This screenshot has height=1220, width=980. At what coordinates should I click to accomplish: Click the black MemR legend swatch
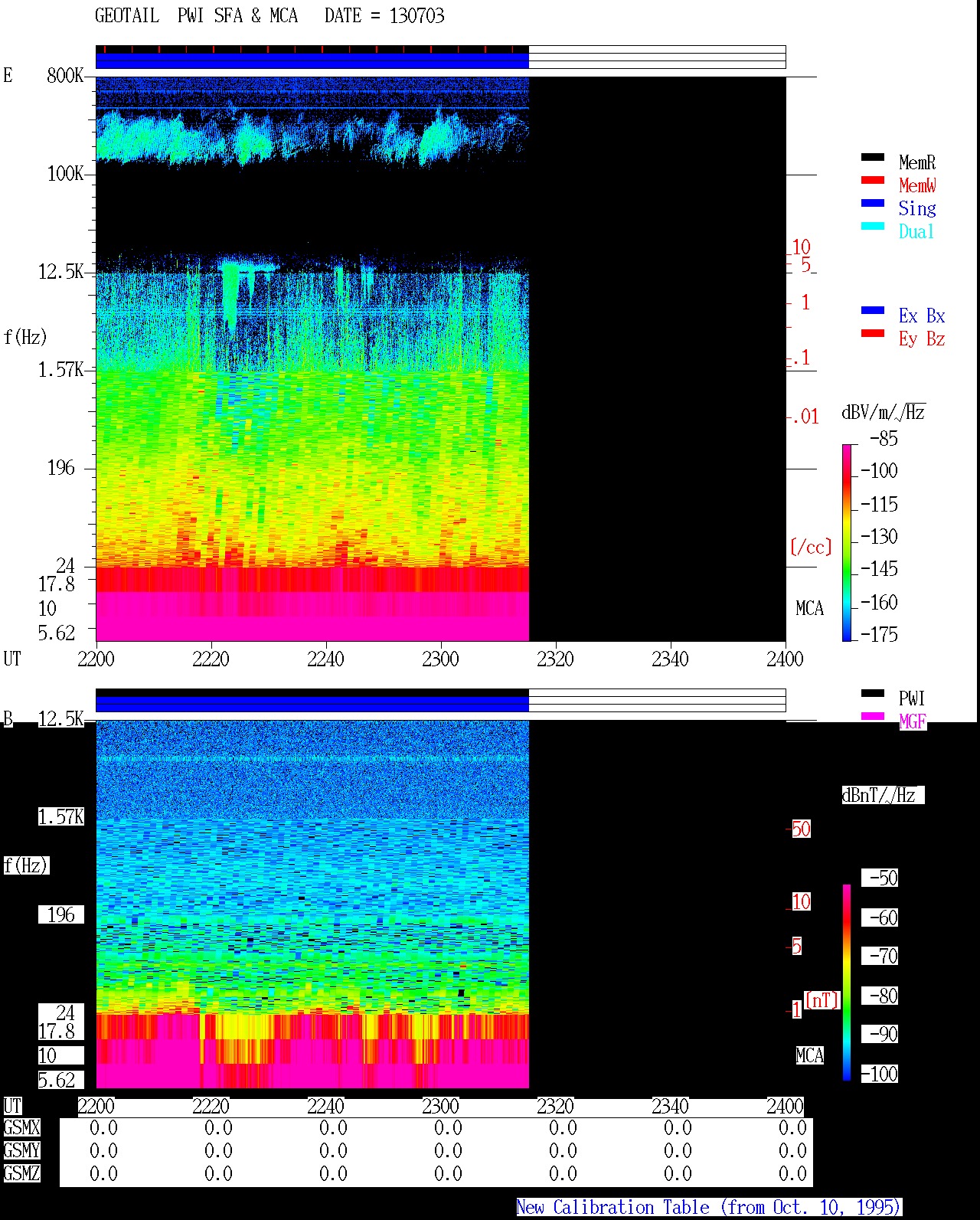pyautogui.click(x=873, y=157)
